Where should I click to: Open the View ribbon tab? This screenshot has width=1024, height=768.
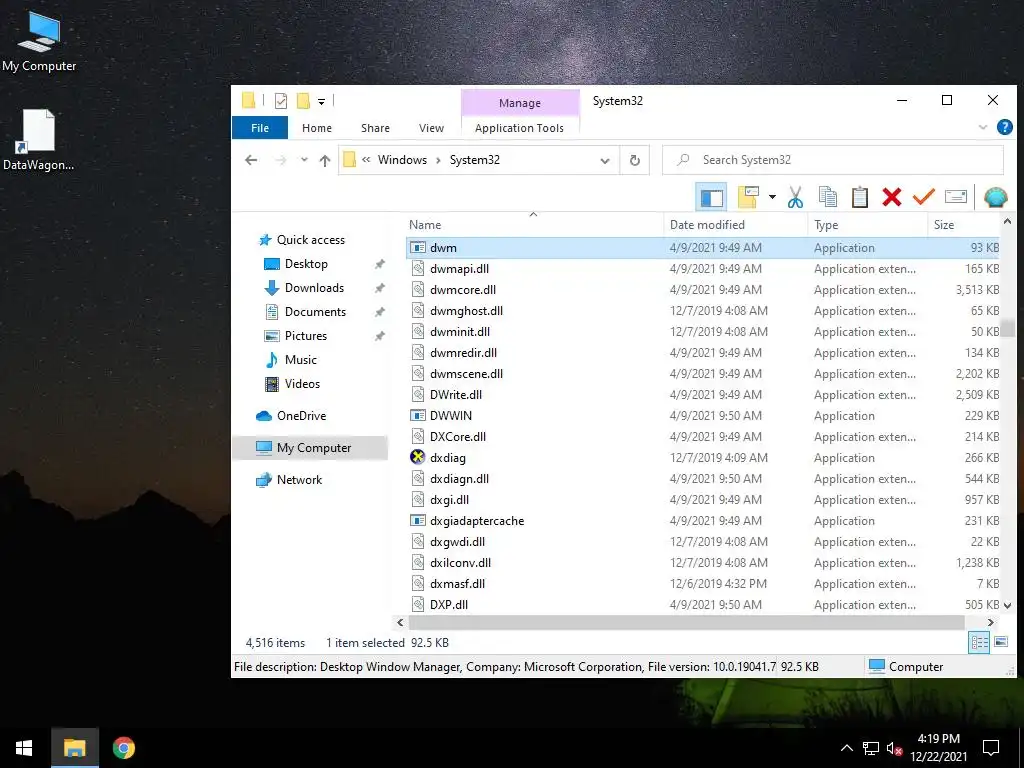pos(431,128)
